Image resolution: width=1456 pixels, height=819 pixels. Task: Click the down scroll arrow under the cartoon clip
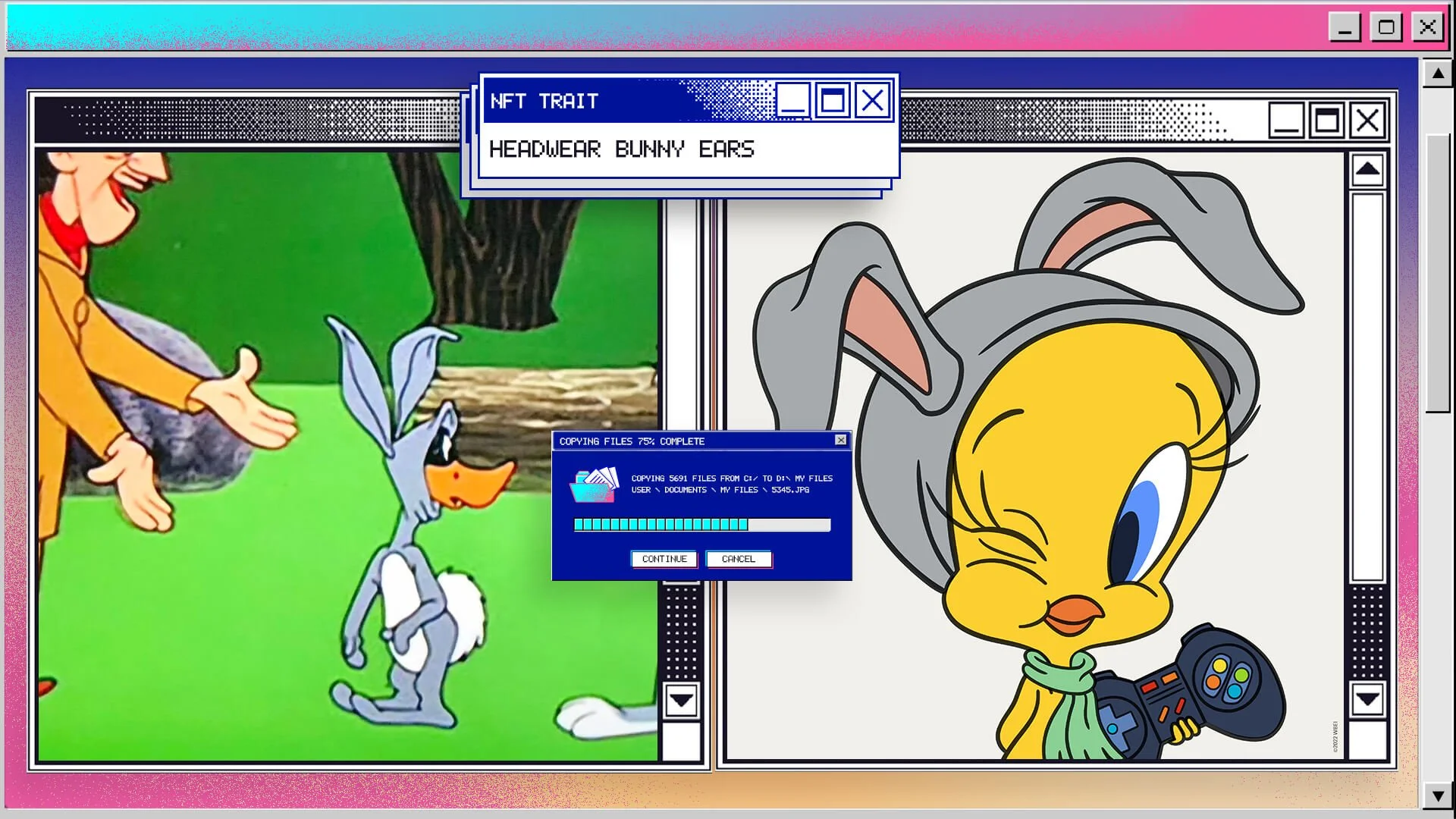tap(680, 701)
